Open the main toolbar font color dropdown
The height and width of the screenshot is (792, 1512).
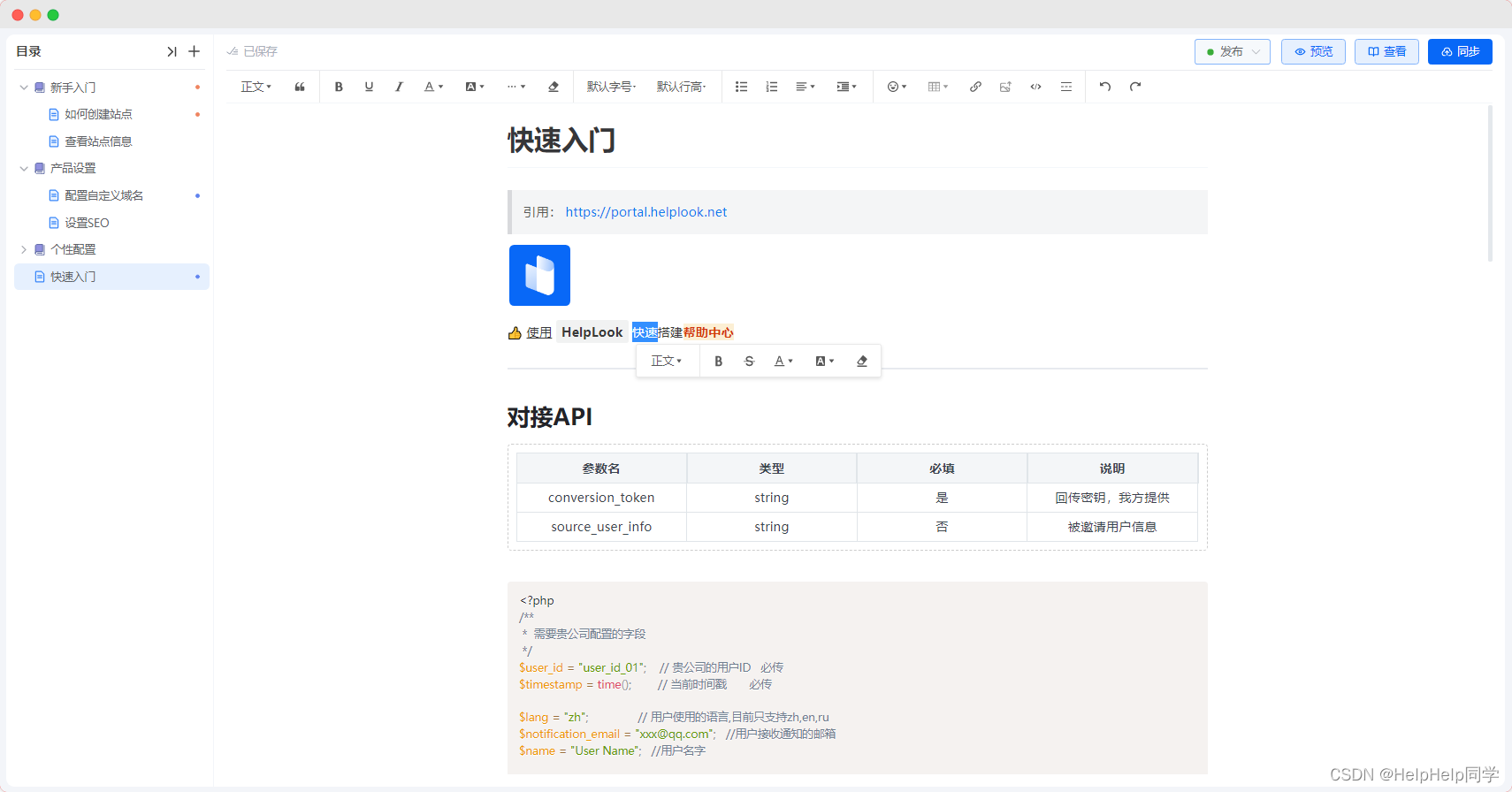pos(433,87)
